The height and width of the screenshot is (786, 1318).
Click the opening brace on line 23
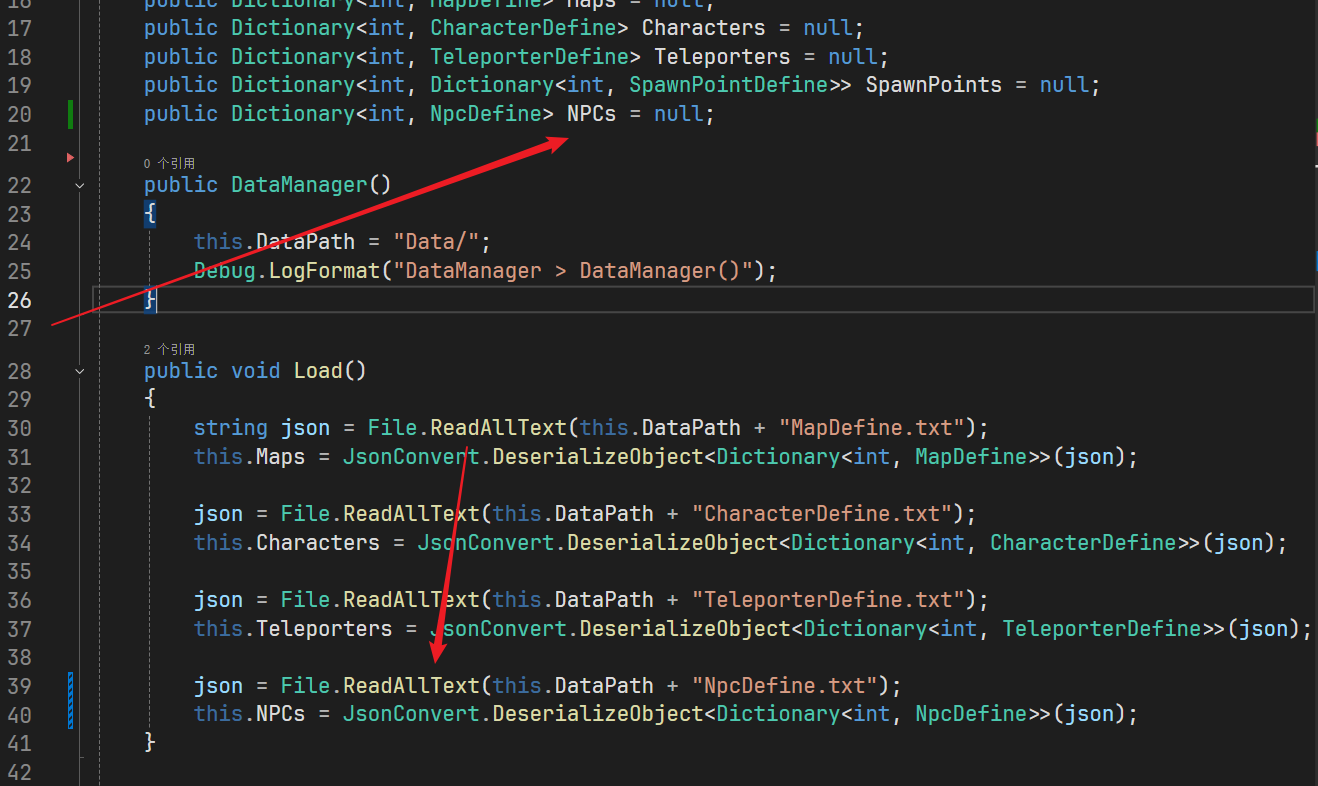pos(150,214)
